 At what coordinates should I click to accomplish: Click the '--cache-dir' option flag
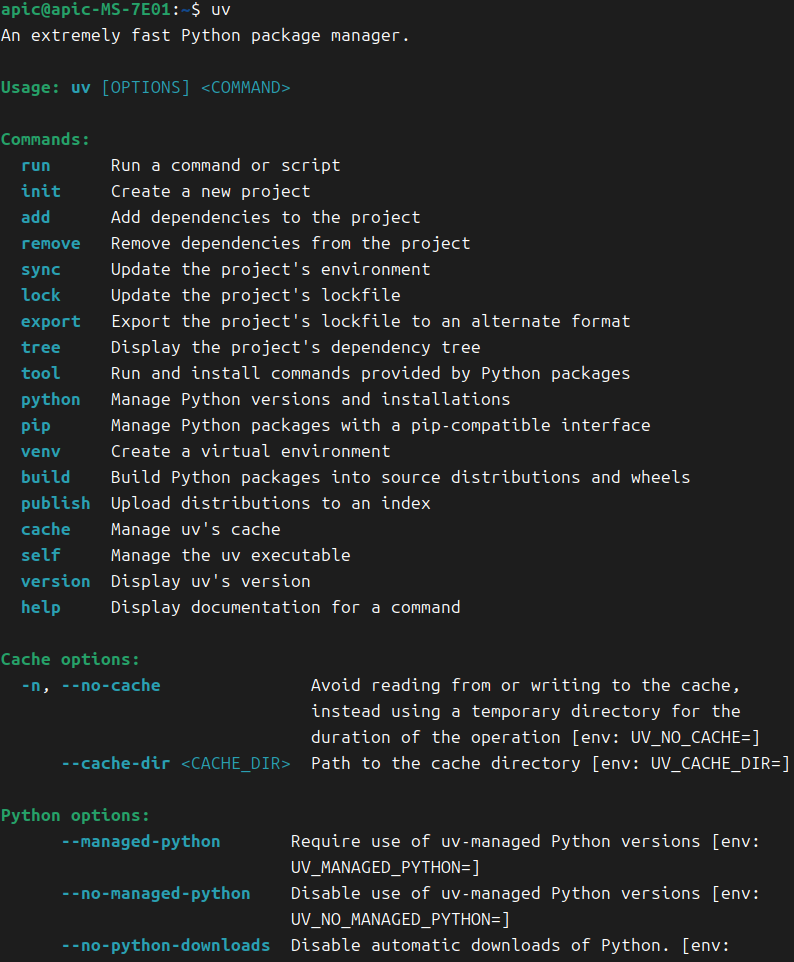click(x=116, y=763)
